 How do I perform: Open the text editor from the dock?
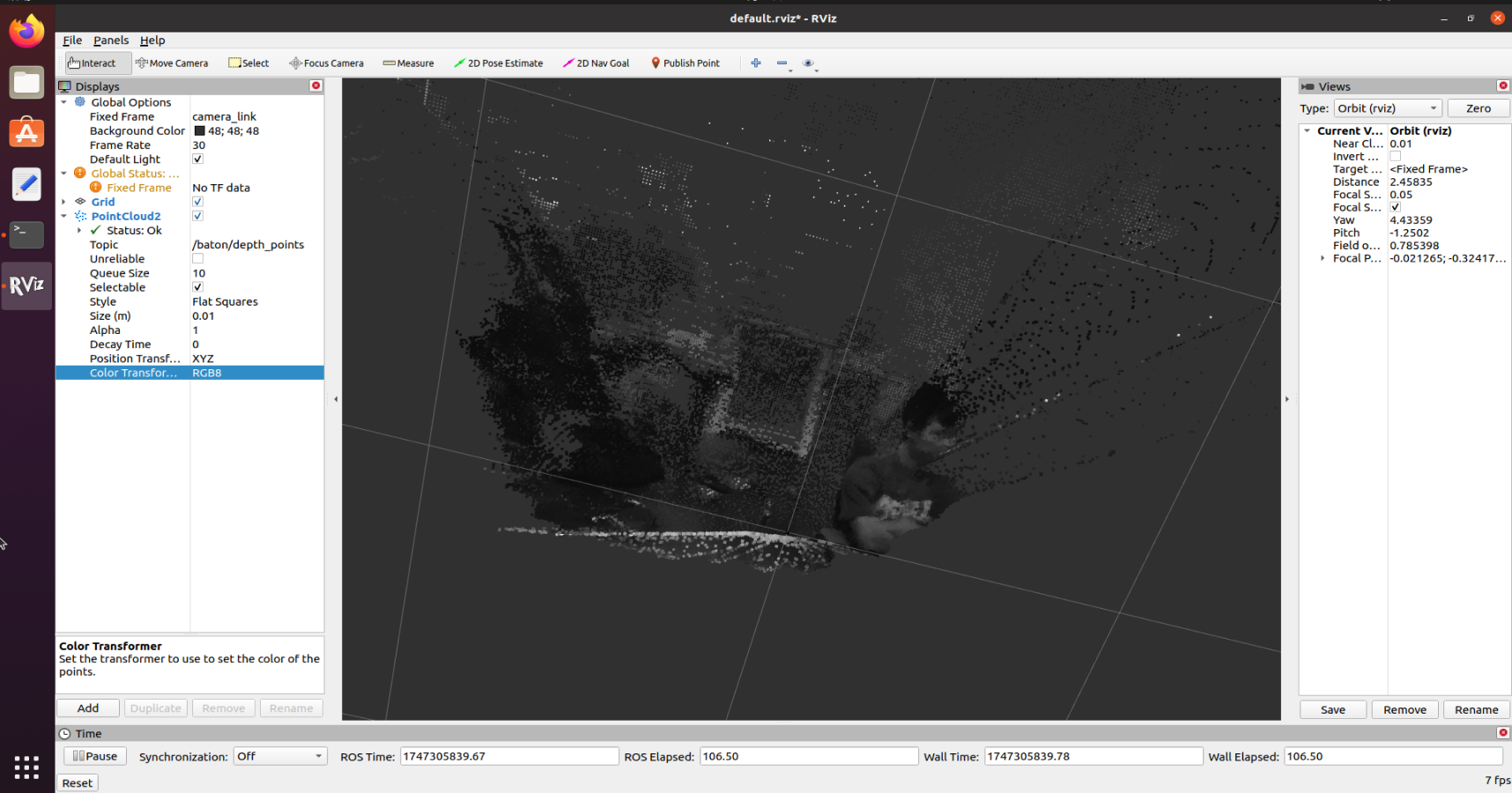[26, 184]
